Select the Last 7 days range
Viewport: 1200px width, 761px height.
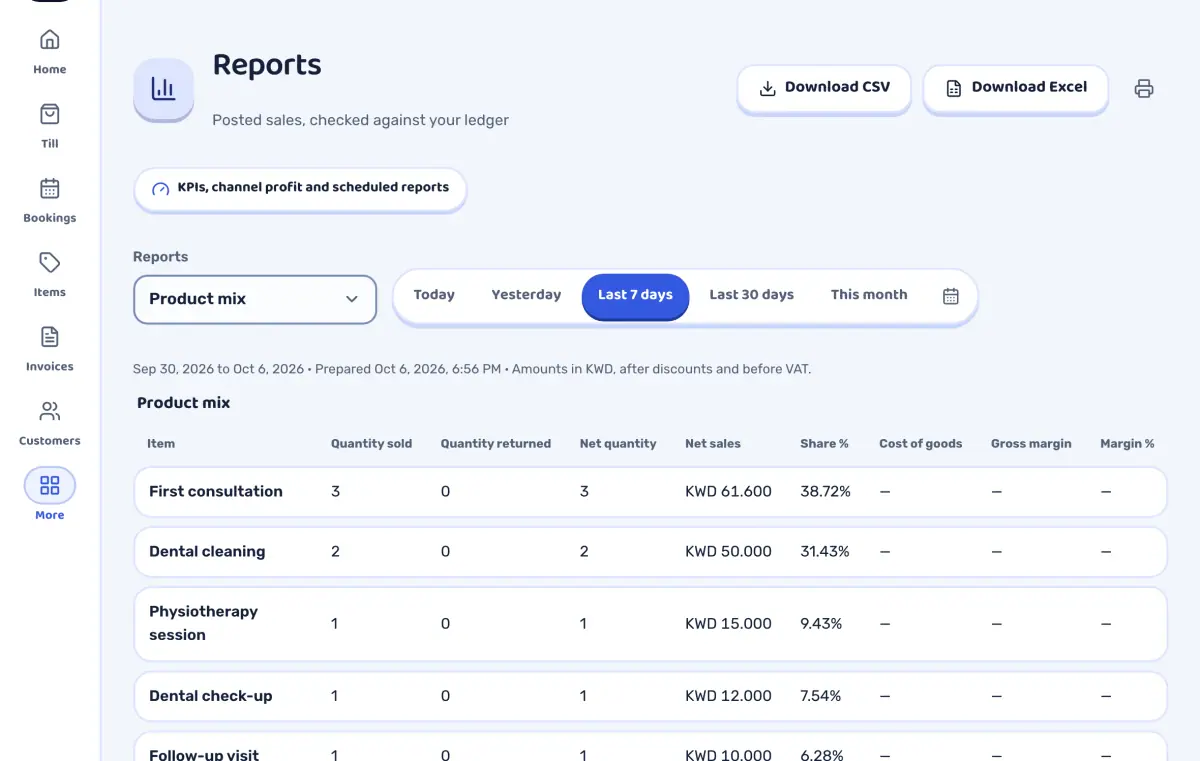pyautogui.click(x=635, y=295)
